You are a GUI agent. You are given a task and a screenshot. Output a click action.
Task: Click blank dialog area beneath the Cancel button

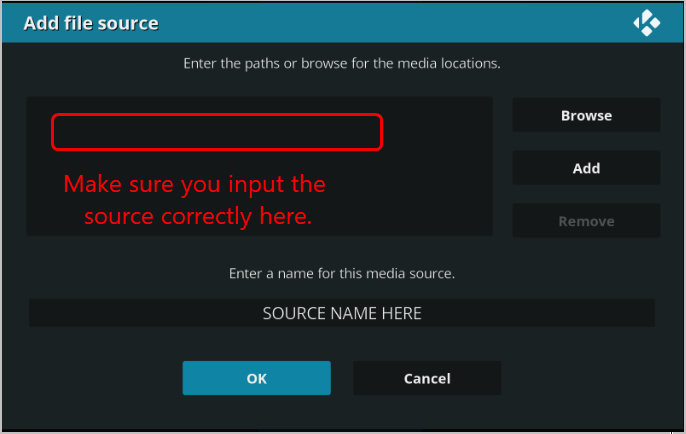click(427, 412)
